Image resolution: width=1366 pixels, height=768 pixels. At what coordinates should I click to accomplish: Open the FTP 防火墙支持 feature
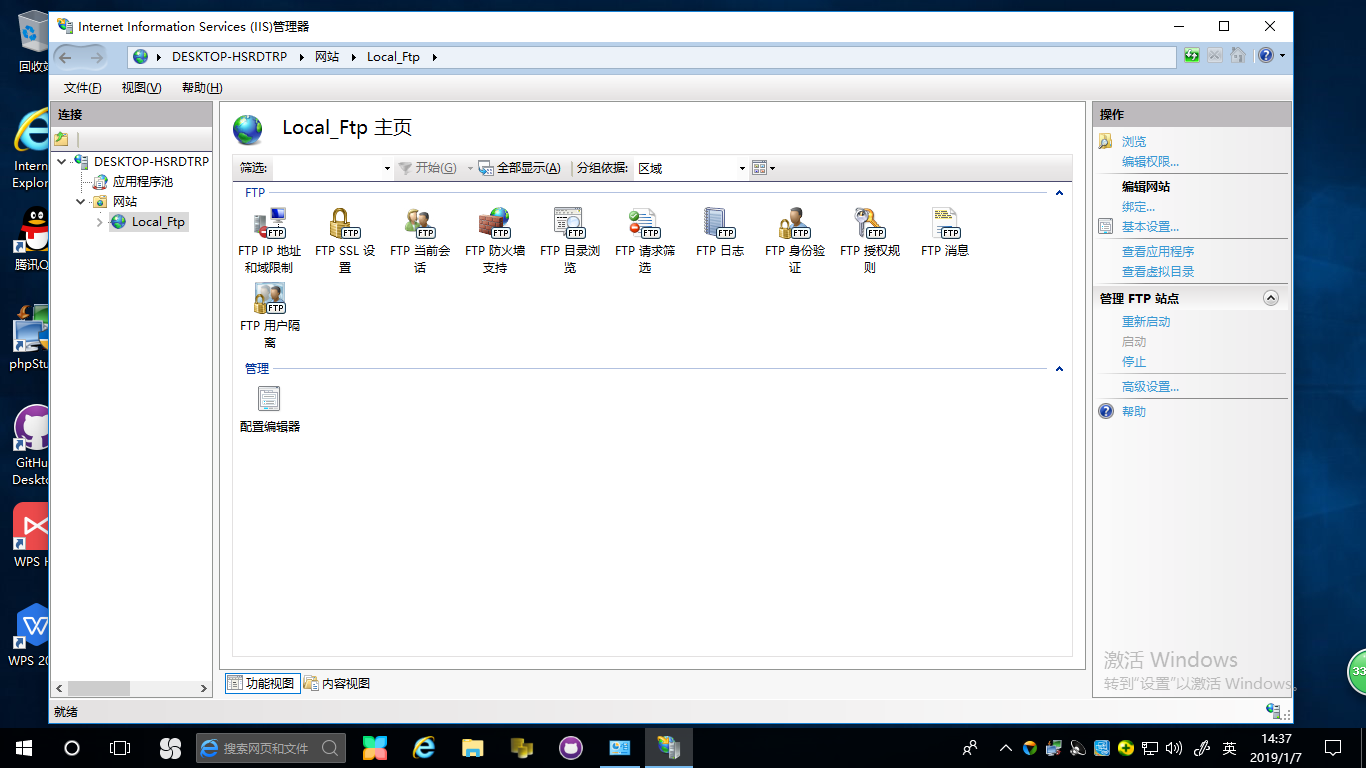click(x=493, y=227)
